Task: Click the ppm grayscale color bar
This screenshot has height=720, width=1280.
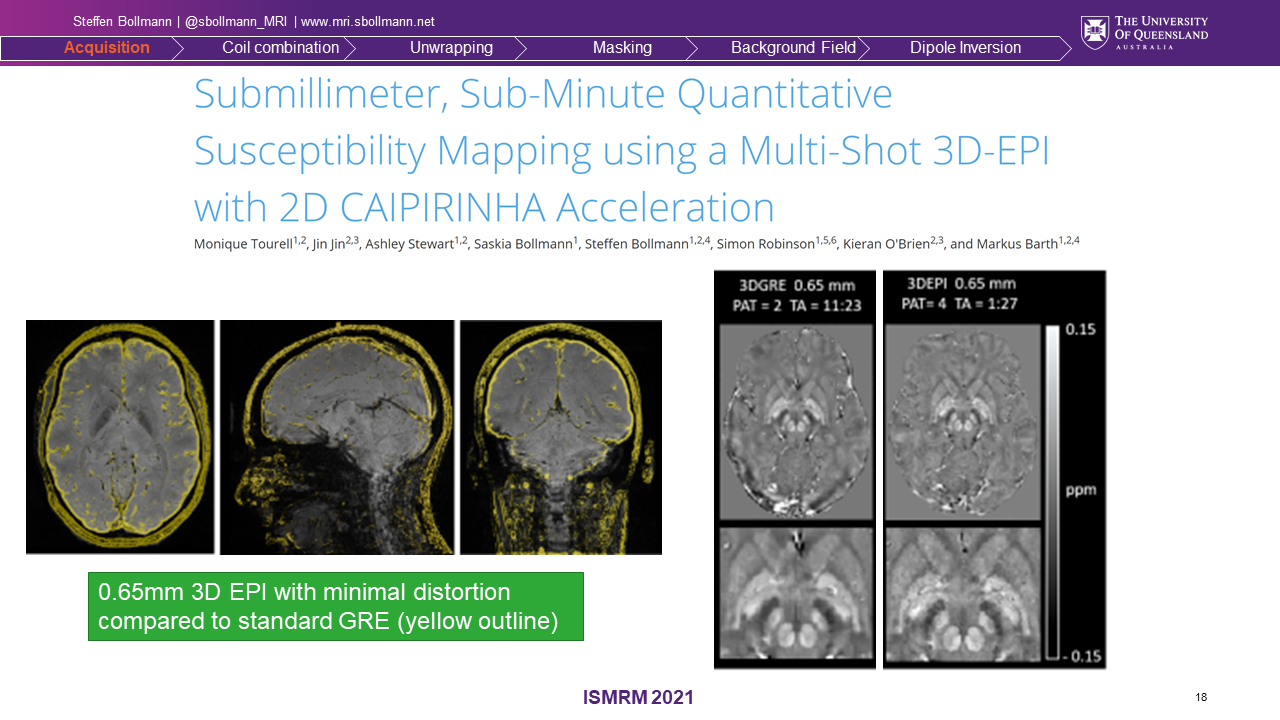Action: pyautogui.click(x=1052, y=490)
